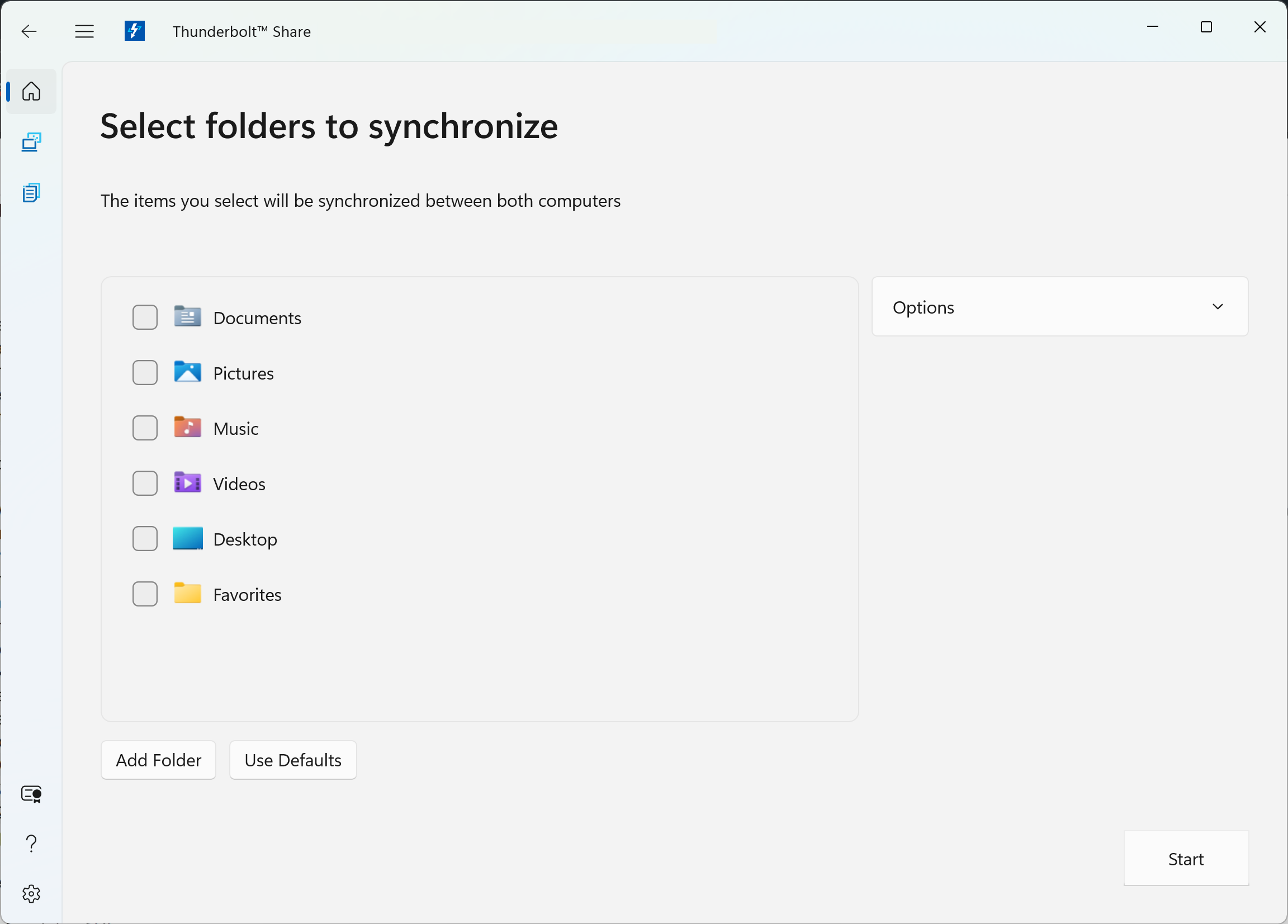Start the synchronization
Image resolution: width=1288 pixels, height=924 pixels.
pyautogui.click(x=1186, y=859)
